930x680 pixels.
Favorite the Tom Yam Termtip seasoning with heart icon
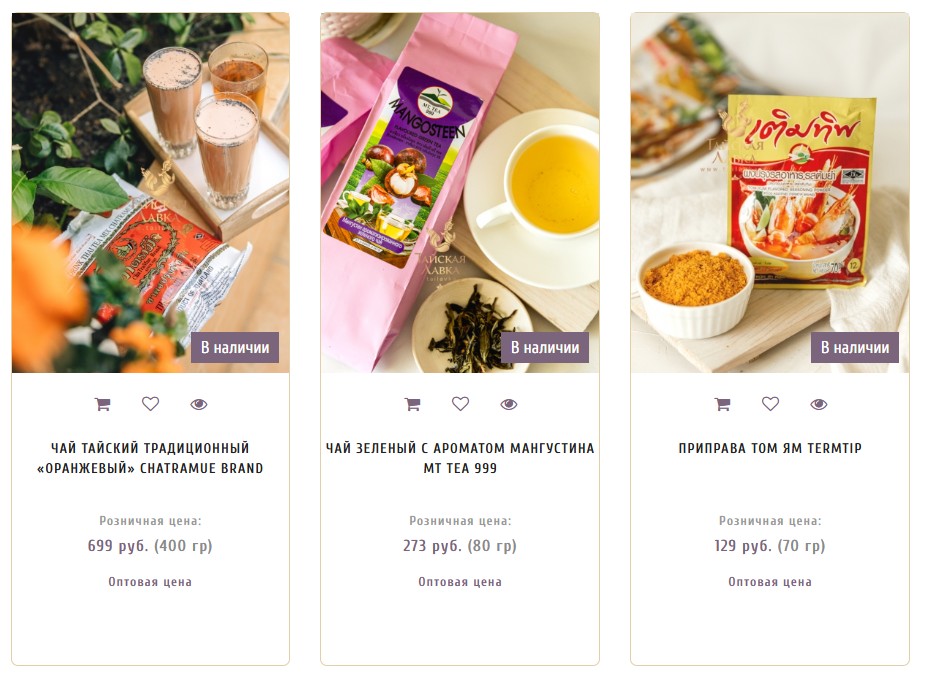pyautogui.click(x=770, y=404)
